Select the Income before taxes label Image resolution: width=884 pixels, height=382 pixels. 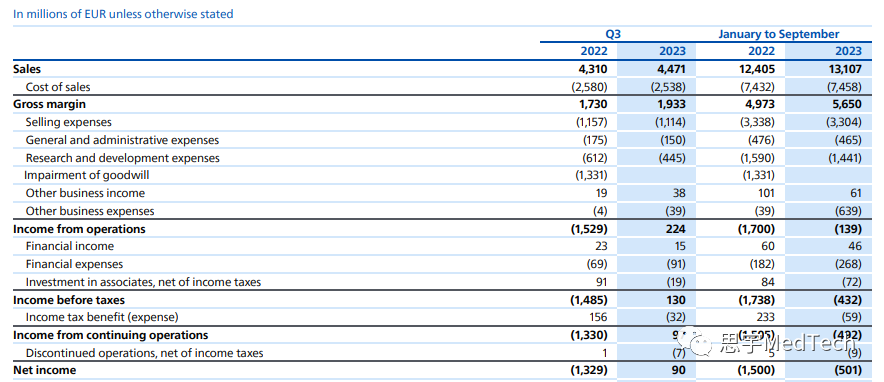pos(69,300)
